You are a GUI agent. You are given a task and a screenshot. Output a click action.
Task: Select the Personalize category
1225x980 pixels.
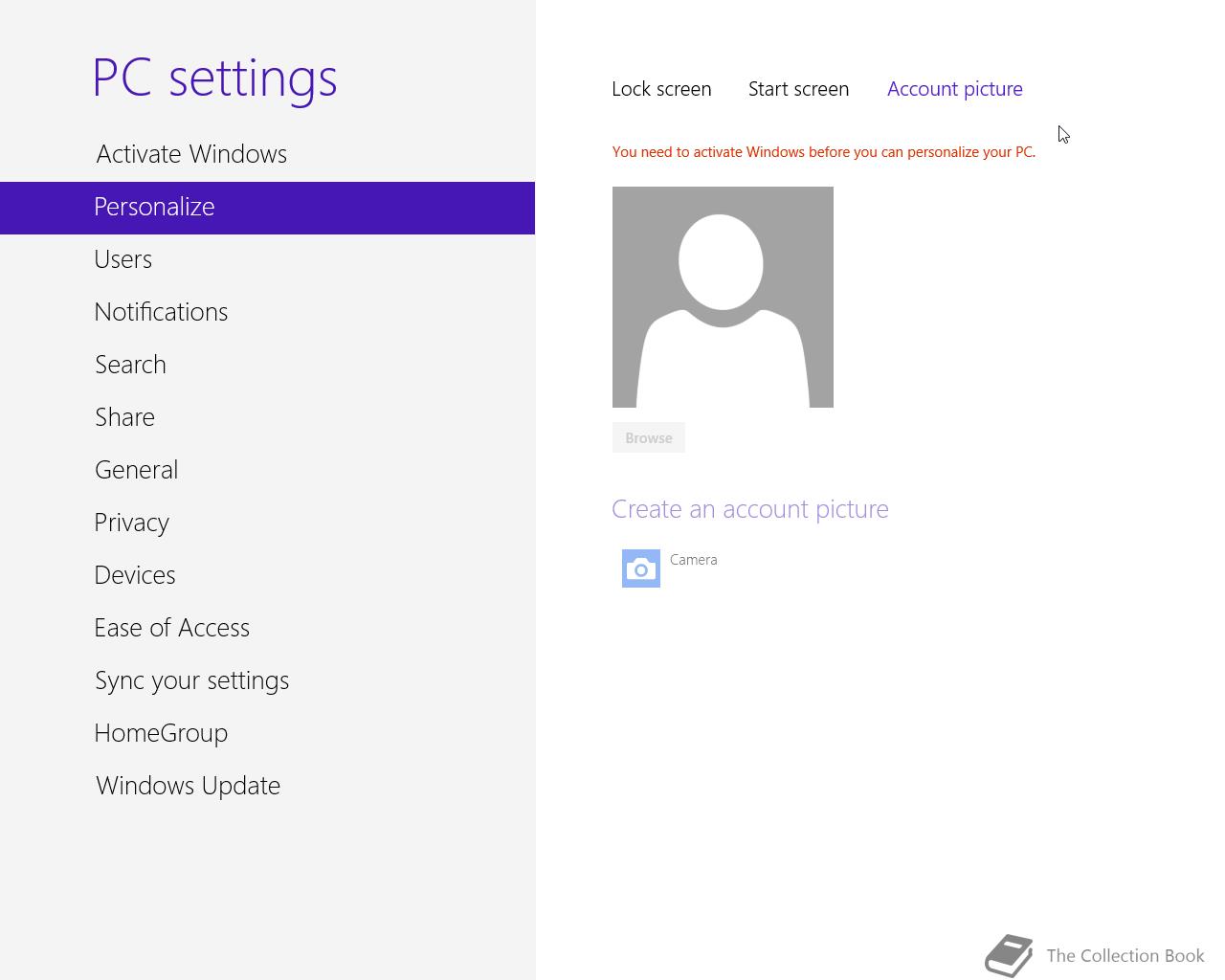click(x=267, y=208)
